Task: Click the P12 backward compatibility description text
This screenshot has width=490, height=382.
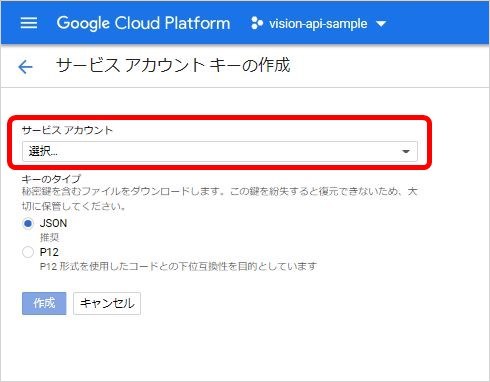Action: tap(178, 266)
